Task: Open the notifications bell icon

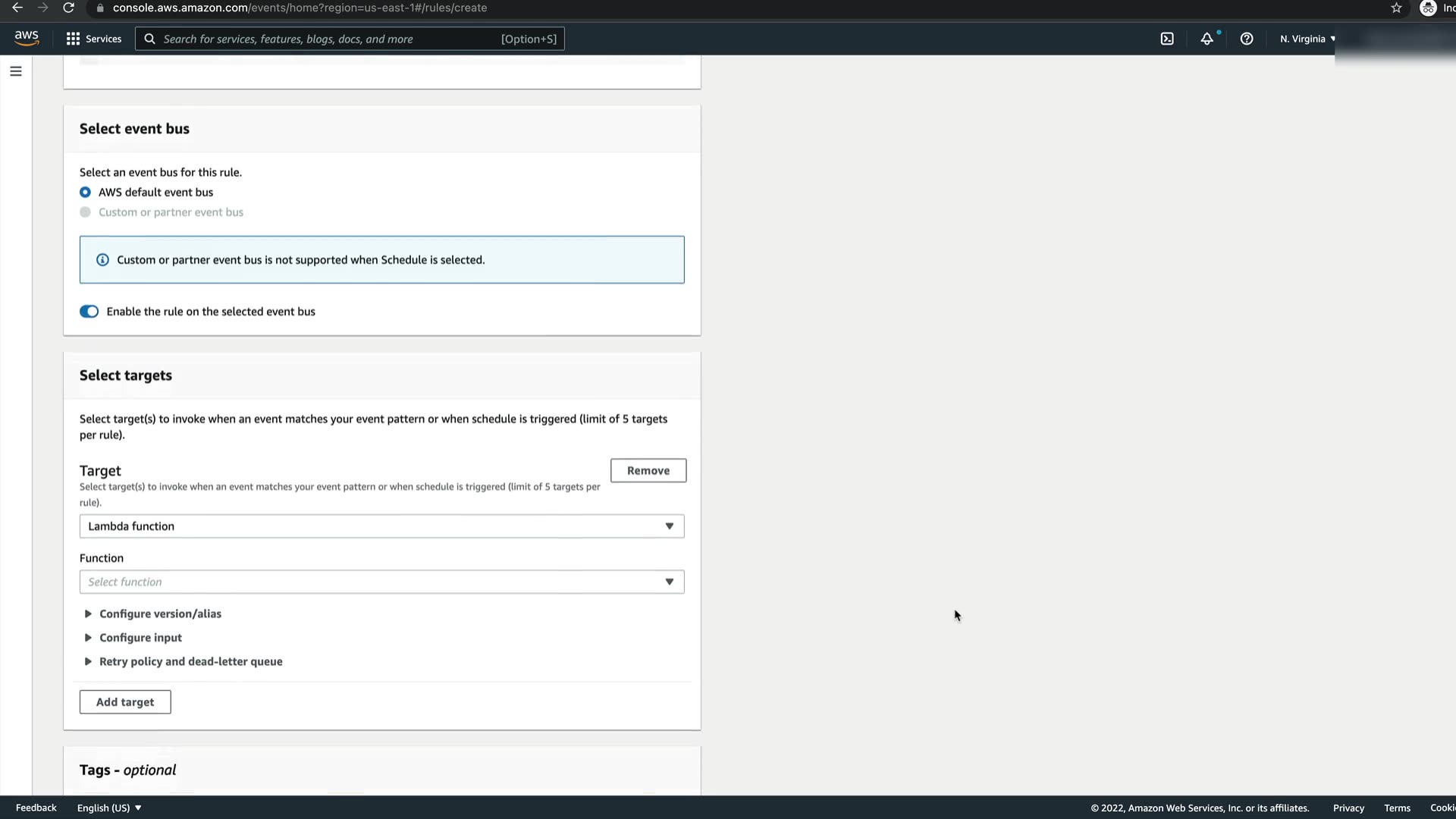Action: tap(1207, 39)
